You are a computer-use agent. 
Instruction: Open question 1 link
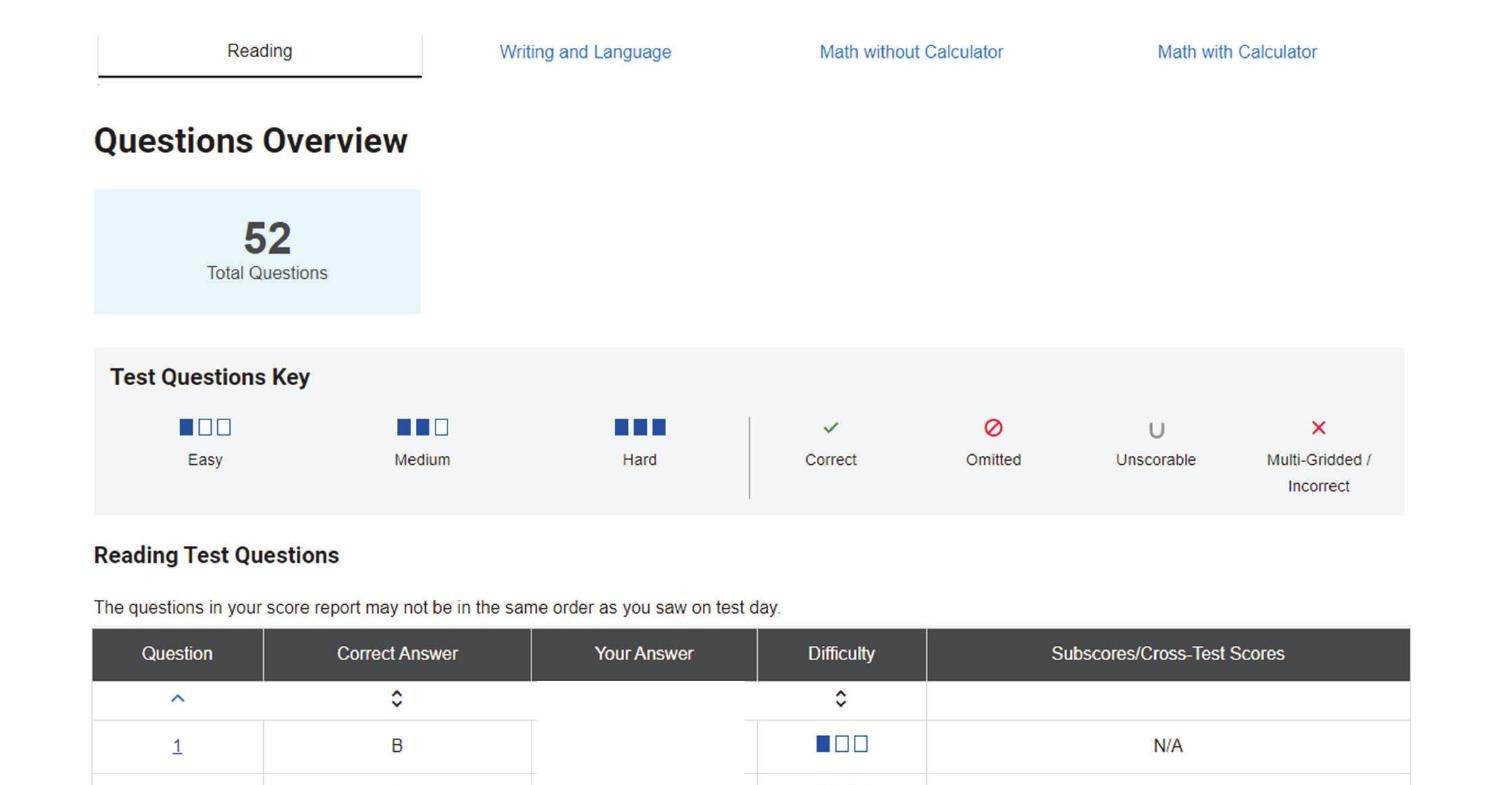(x=177, y=746)
